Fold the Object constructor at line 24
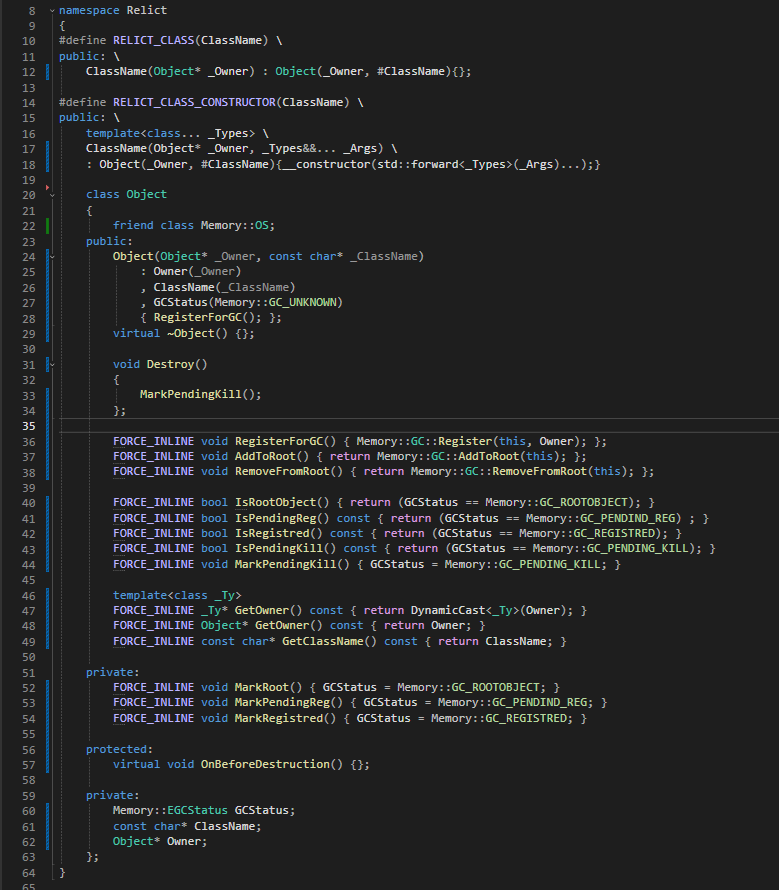 click(x=50, y=257)
